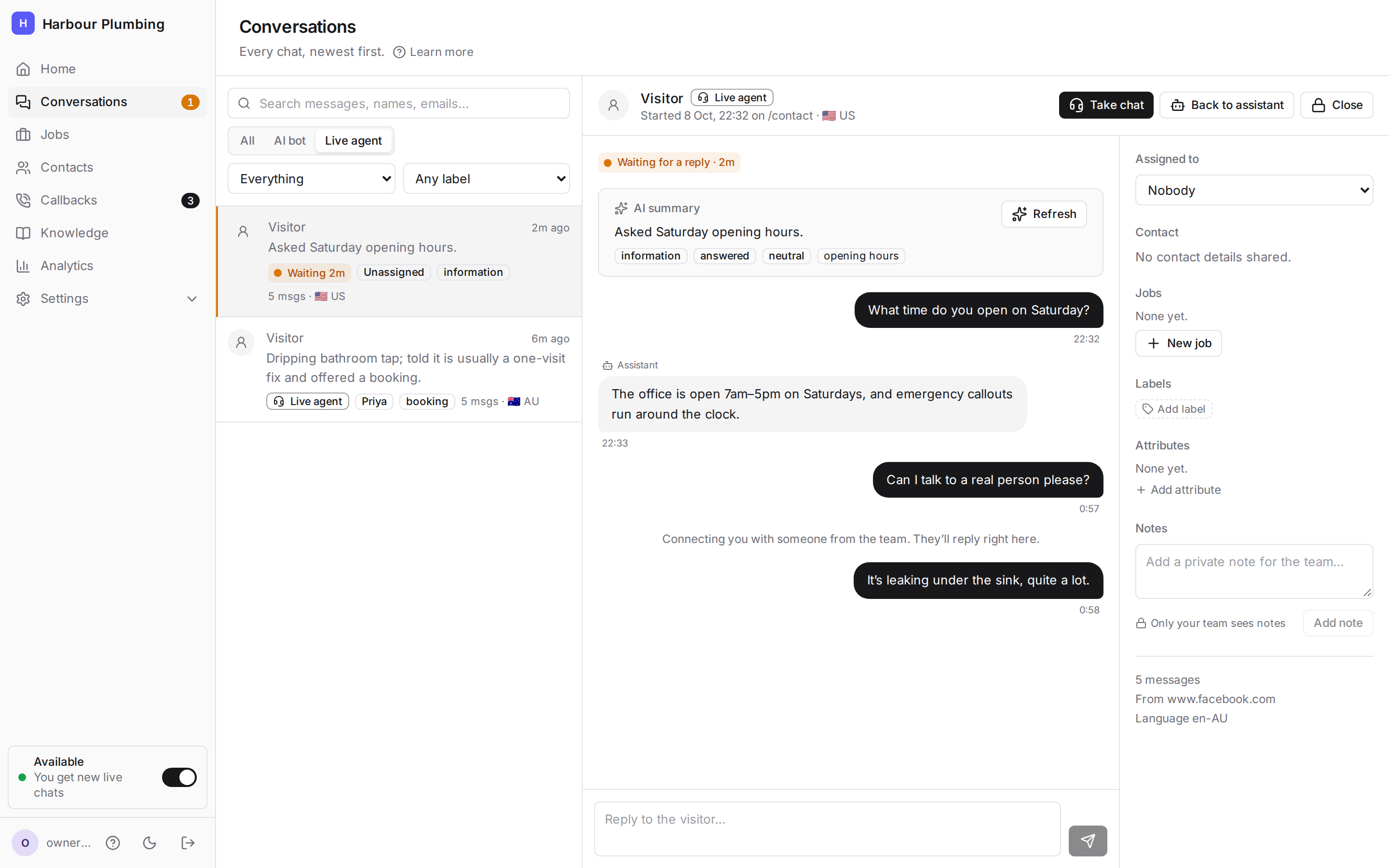1389x868 pixels.
Task: Click the Reply to the visitor box
Action: click(x=827, y=829)
